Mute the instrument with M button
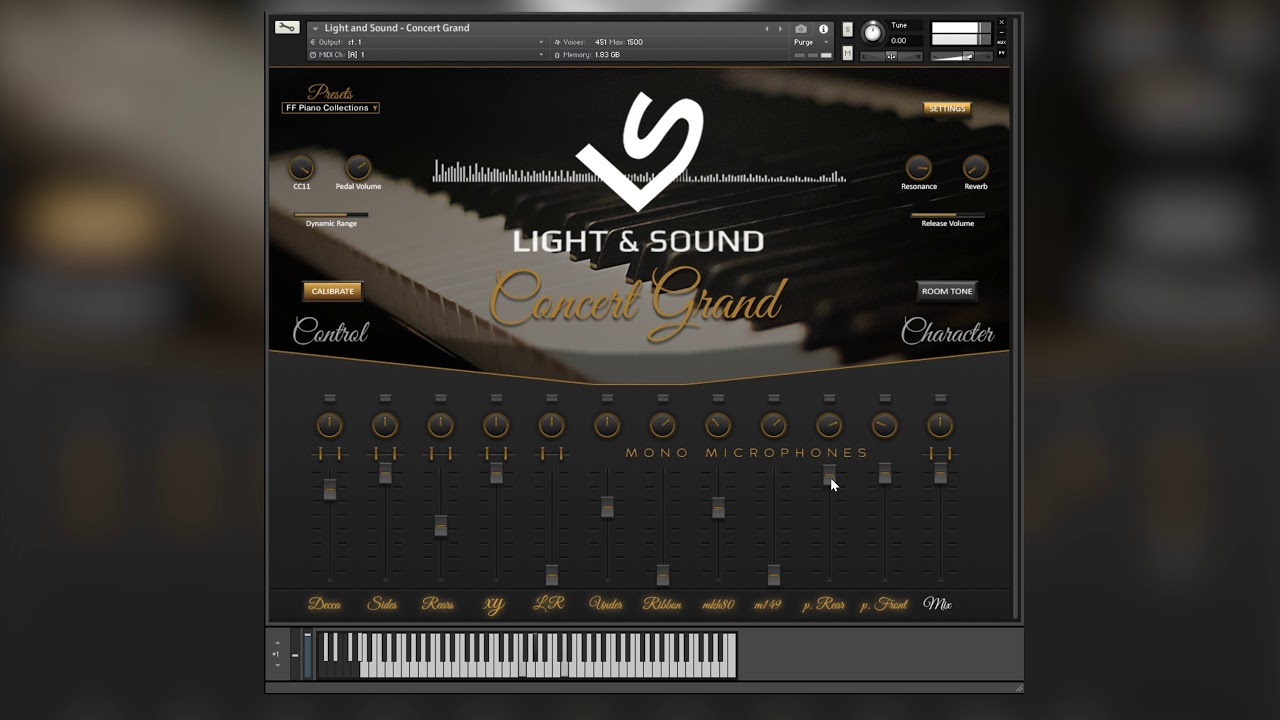This screenshot has width=1280, height=720. tap(848, 53)
